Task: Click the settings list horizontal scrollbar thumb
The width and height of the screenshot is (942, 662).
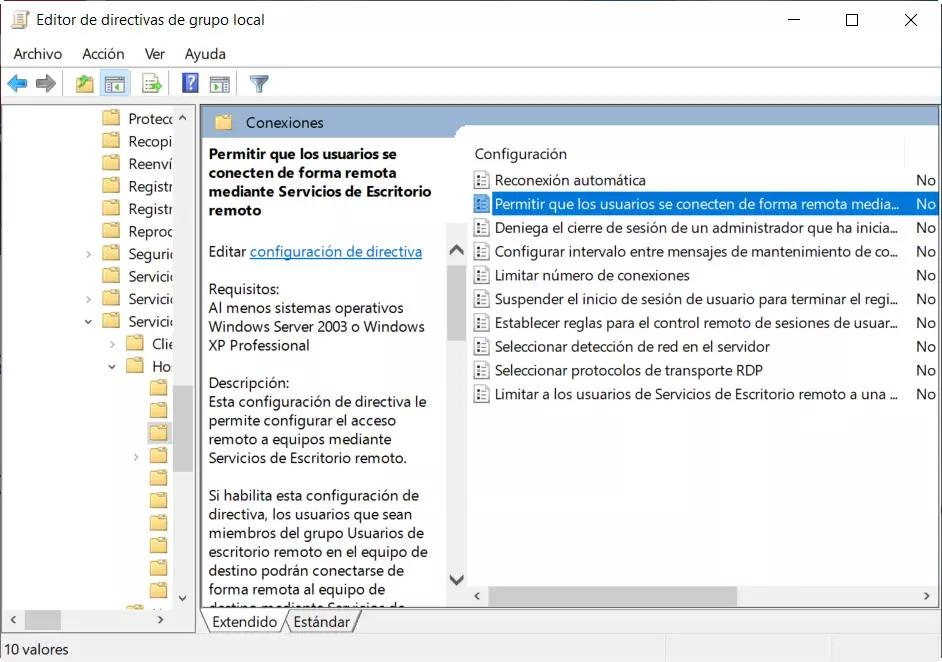Action: [x=612, y=596]
